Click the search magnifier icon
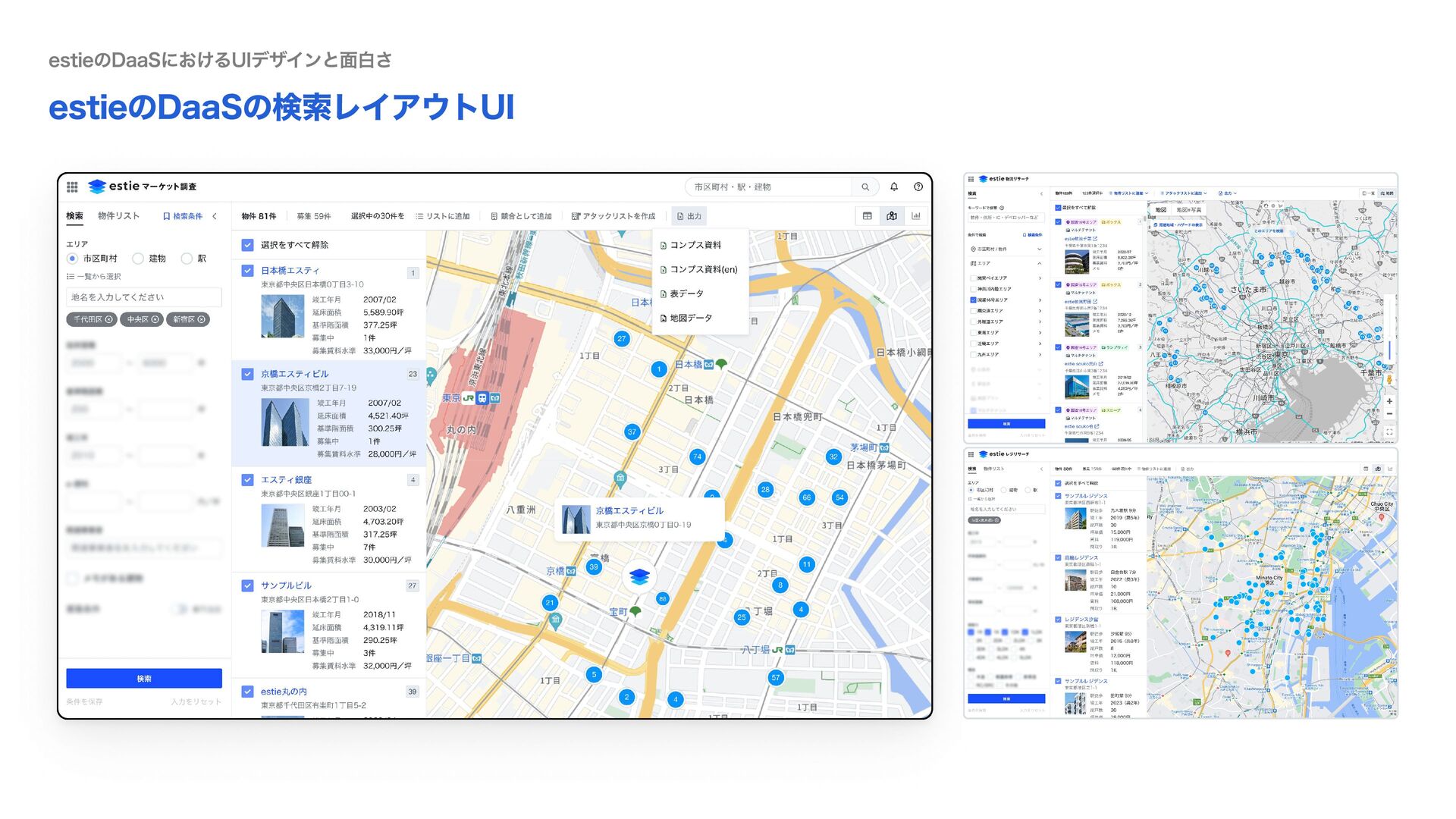The height and width of the screenshot is (819, 1456). pyautogui.click(x=865, y=187)
